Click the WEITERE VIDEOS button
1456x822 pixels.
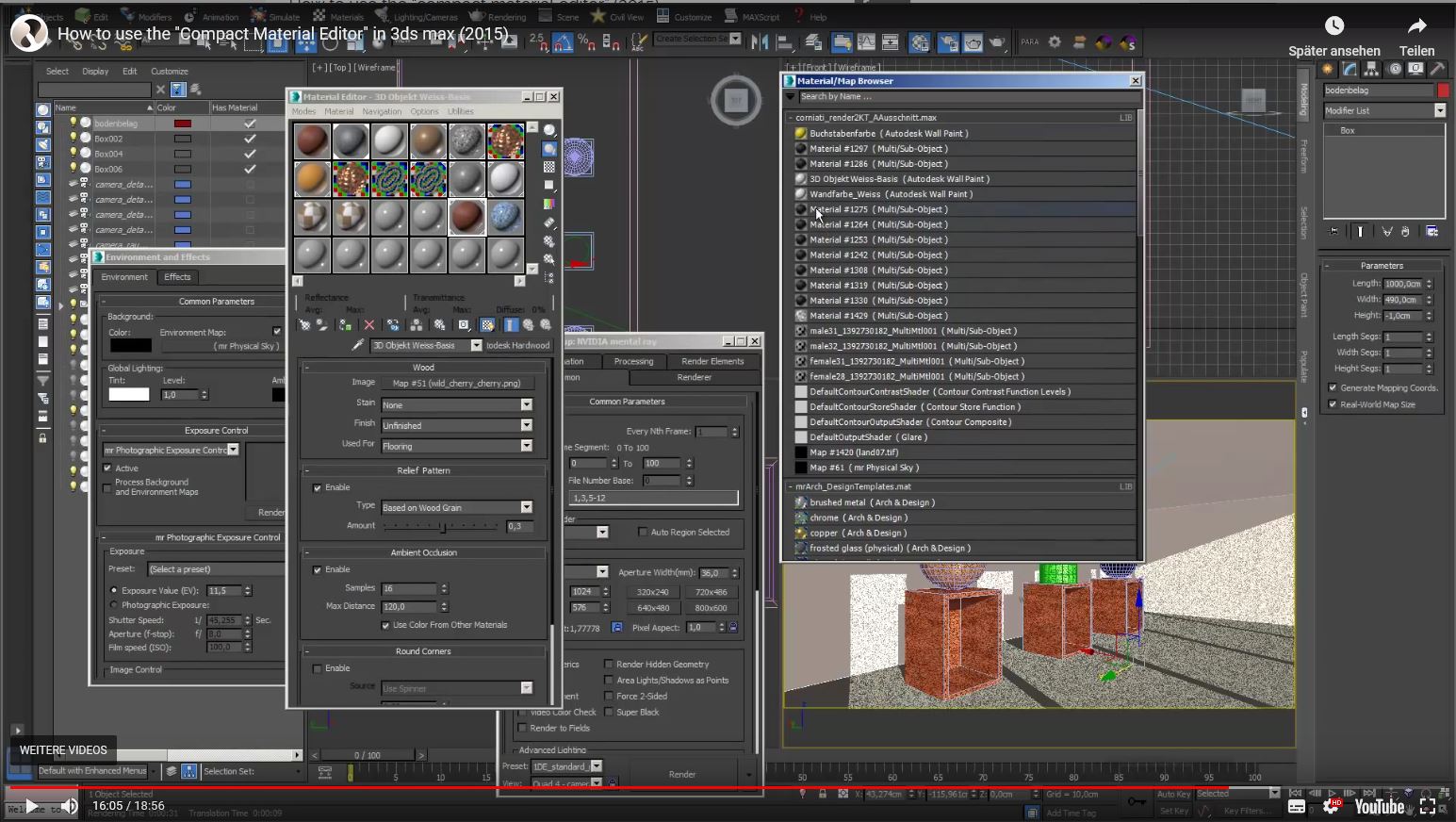pos(62,749)
